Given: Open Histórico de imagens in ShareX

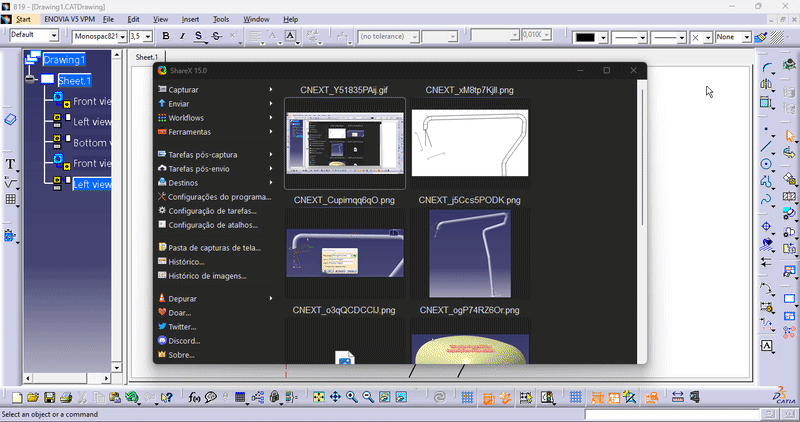Looking at the screenshot, I should (x=215, y=276).
